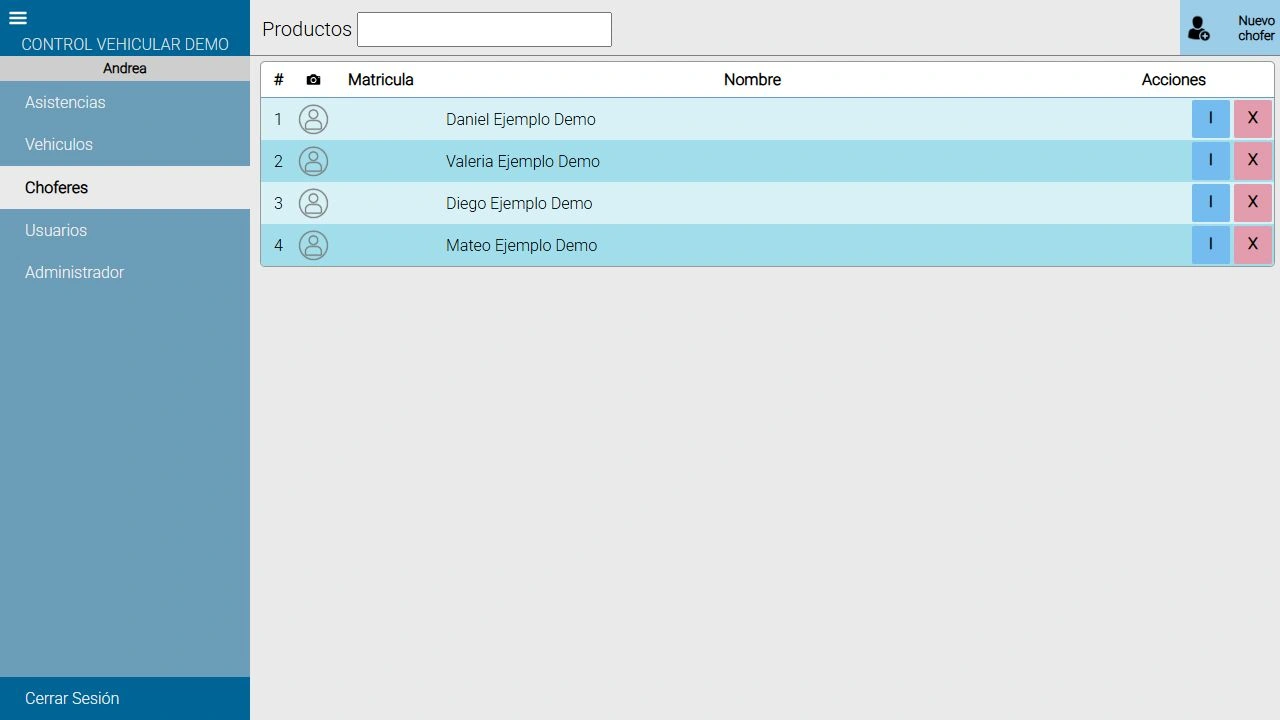The width and height of the screenshot is (1280, 720).
Task: Click the Matricula column header
Action: point(380,80)
